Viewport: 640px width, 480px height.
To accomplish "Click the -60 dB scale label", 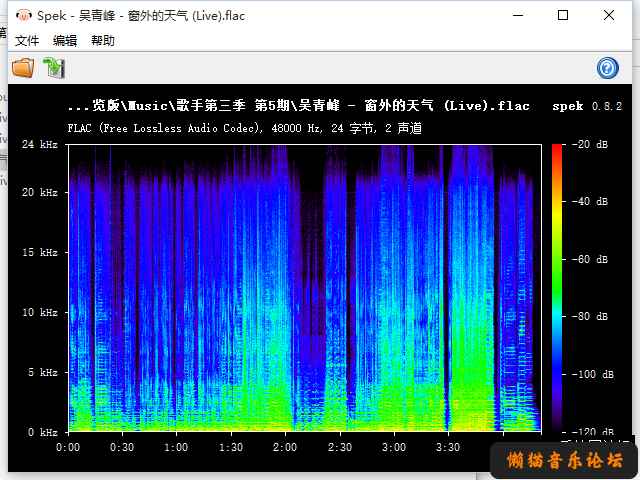I will tap(590, 259).
